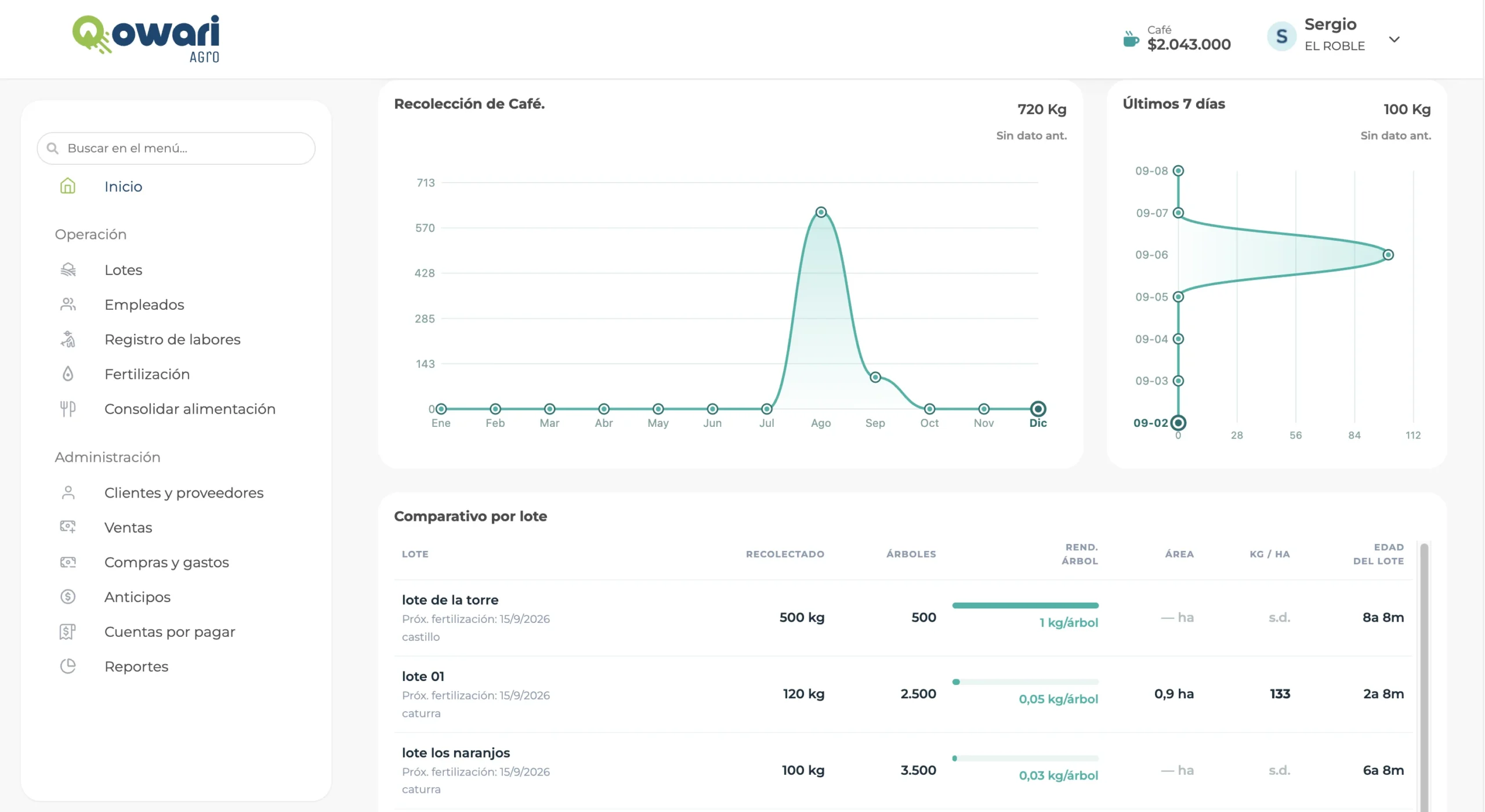Click the Consolidar alimentación cutlery icon

[68, 409]
